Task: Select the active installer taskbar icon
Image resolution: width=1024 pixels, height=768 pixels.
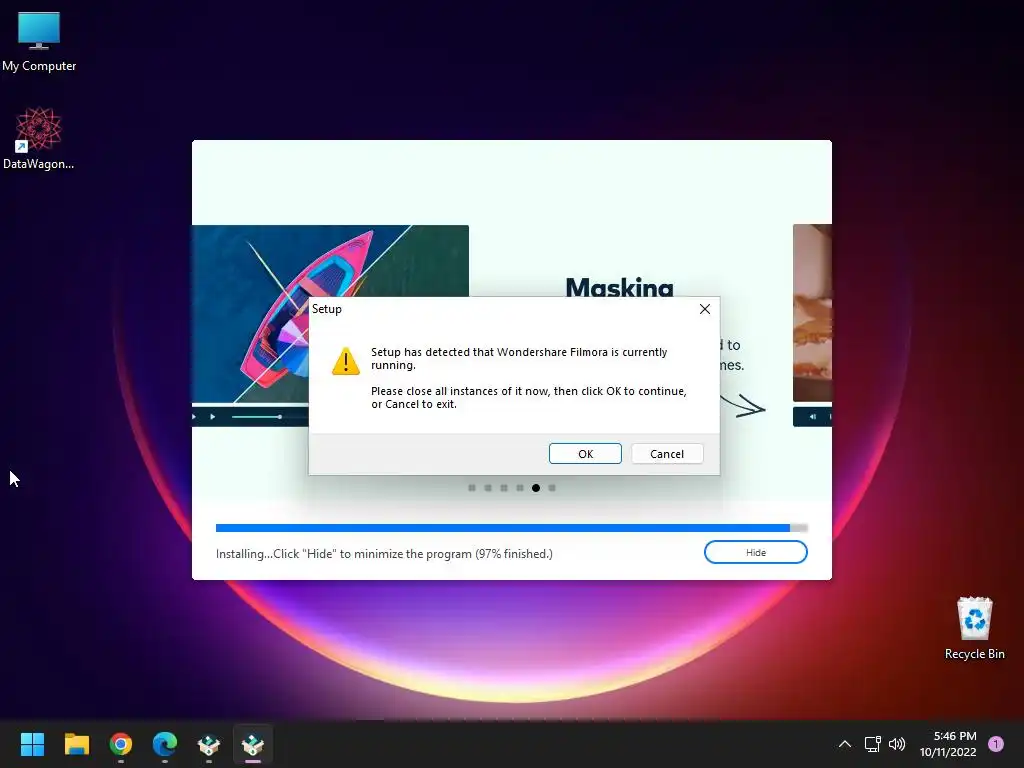Action: (x=253, y=744)
